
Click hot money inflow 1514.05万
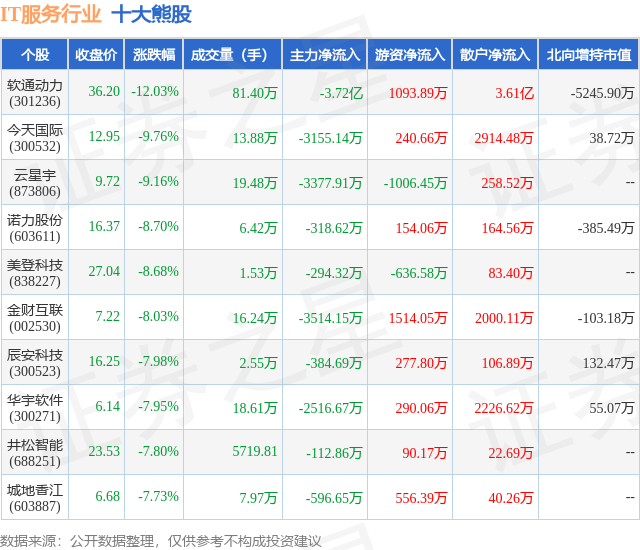pos(418,318)
